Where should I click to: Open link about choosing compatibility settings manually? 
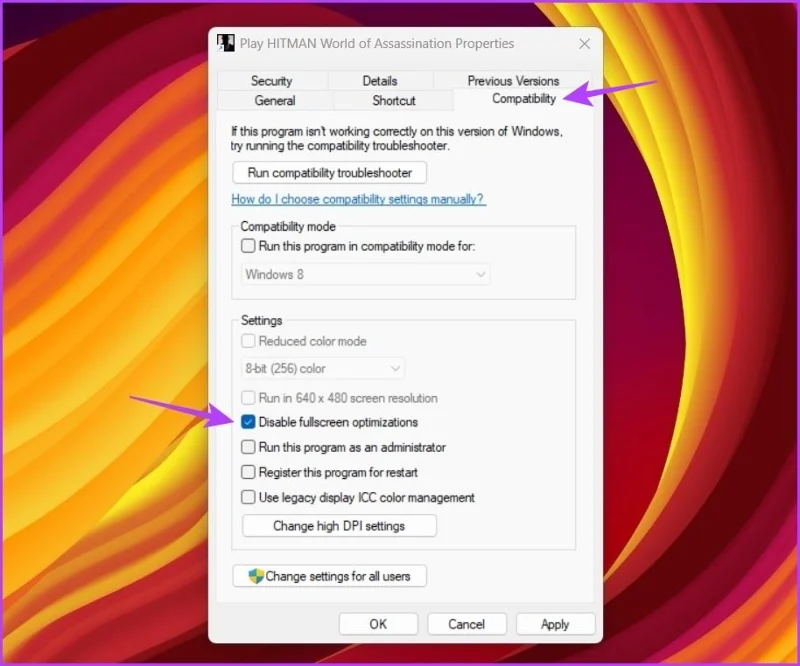(x=359, y=199)
